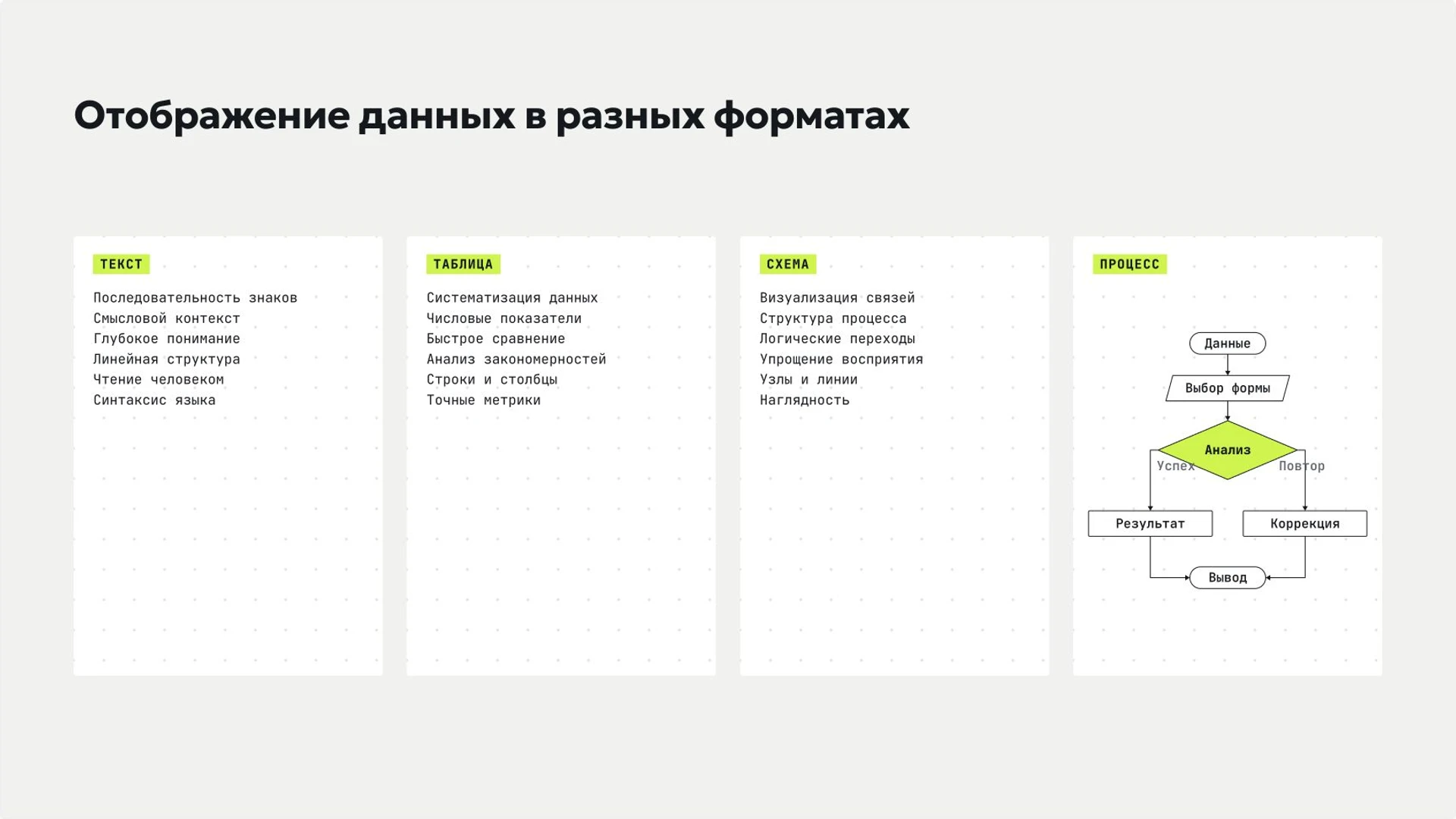Image resolution: width=1456 pixels, height=819 pixels.
Task: Click the line 'Упрощение восприятия'
Action: [x=842, y=359]
